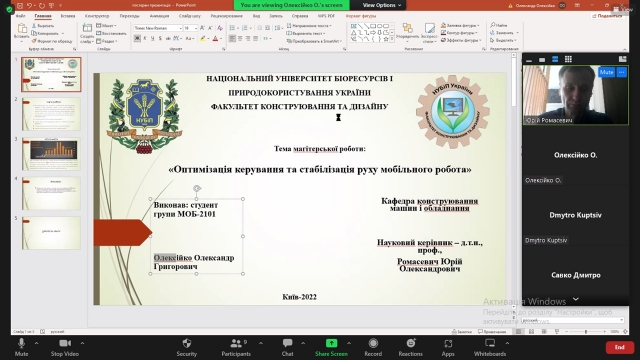This screenshot has width=640, height=360.
Task: Open Zoom Reactions
Action: tap(411, 347)
